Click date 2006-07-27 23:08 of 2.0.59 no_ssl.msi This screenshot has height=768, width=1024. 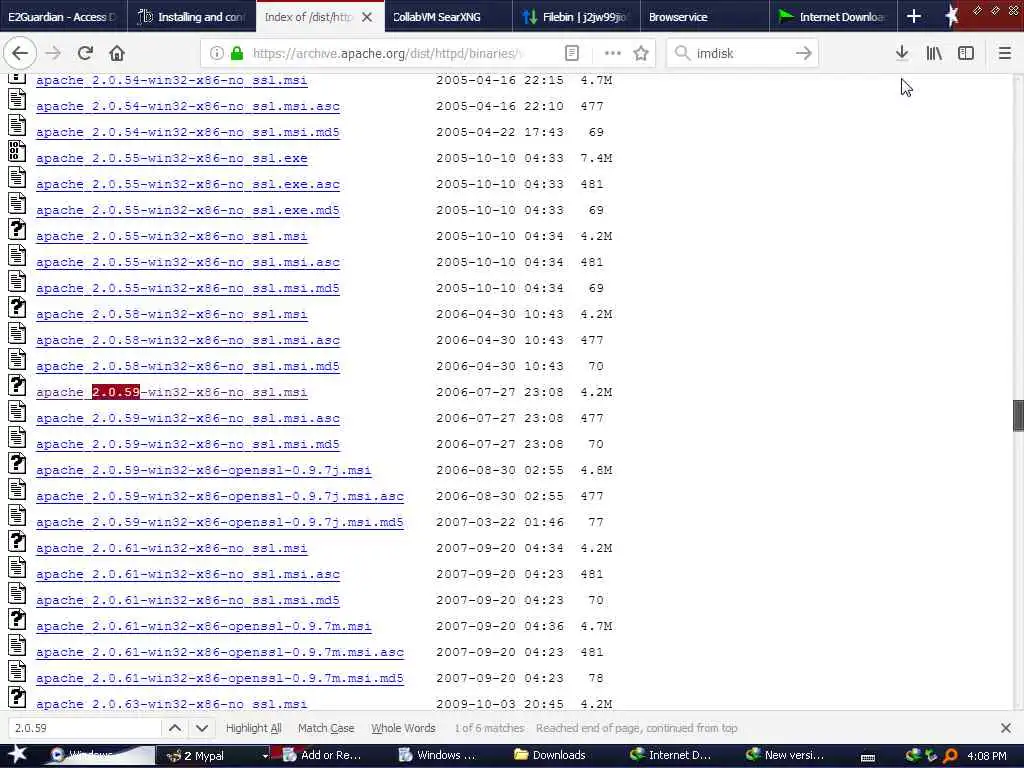point(500,392)
